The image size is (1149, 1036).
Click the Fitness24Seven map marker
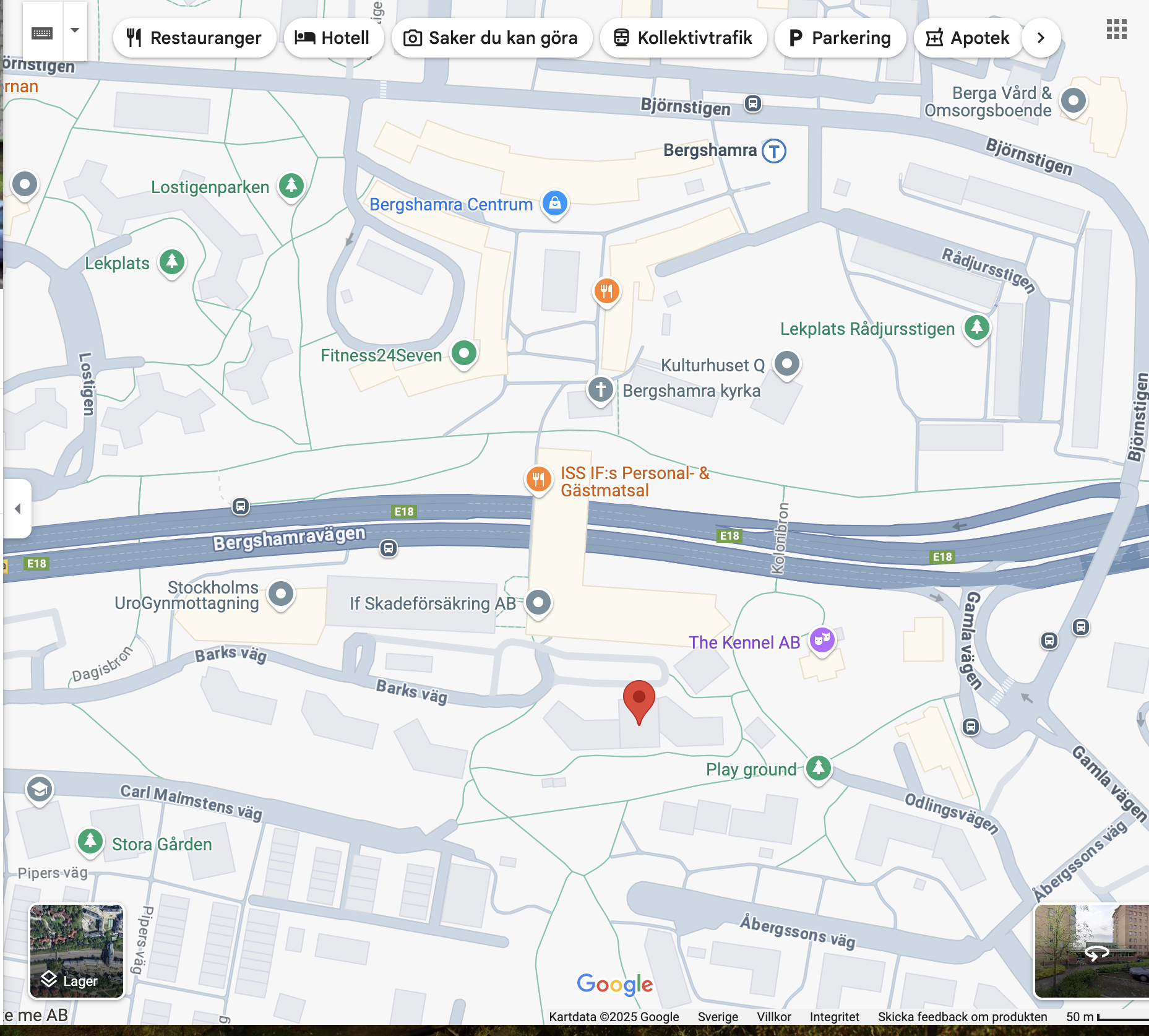tap(463, 353)
